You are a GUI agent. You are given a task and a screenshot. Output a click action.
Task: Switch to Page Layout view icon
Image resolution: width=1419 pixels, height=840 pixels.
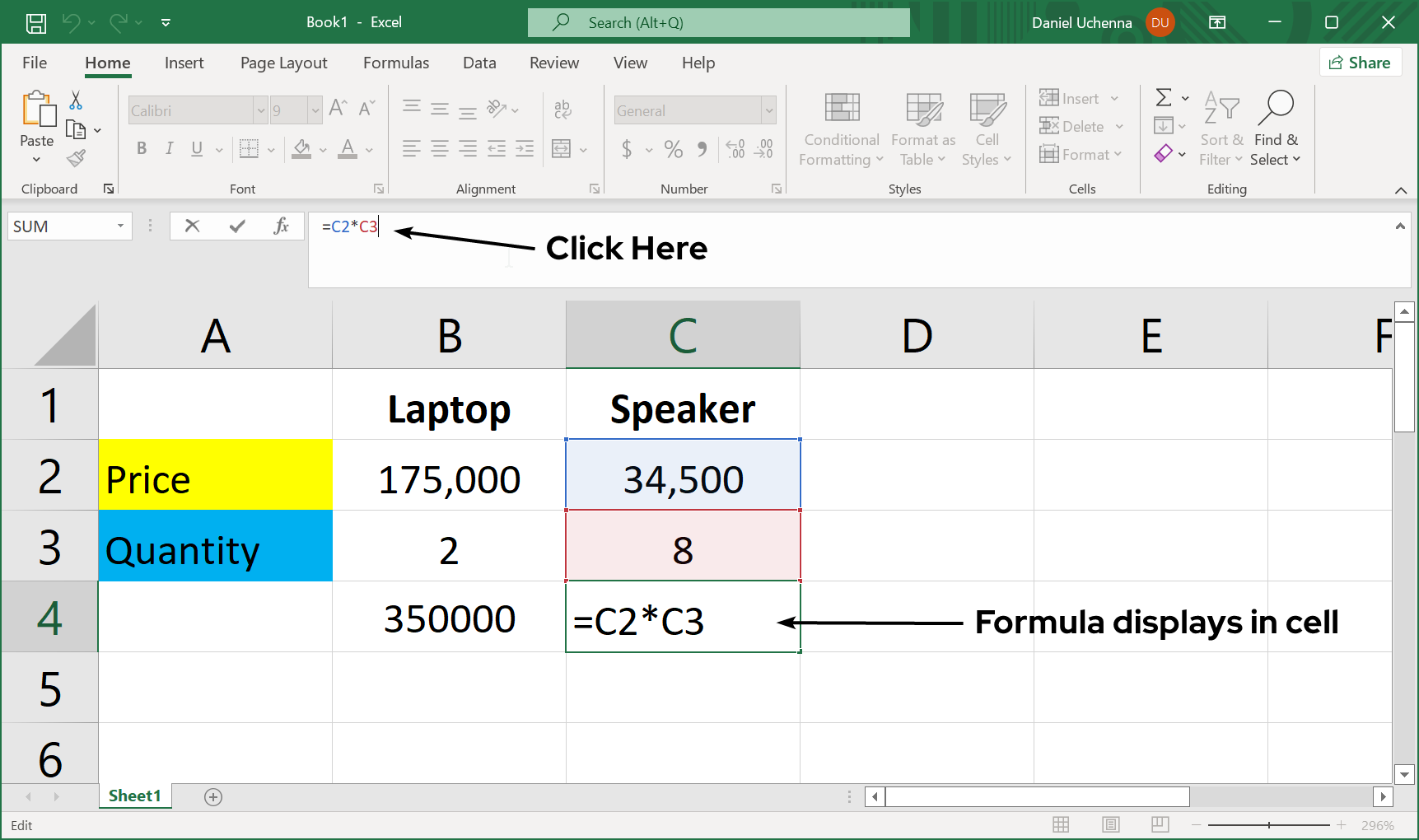click(x=1110, y=824)
